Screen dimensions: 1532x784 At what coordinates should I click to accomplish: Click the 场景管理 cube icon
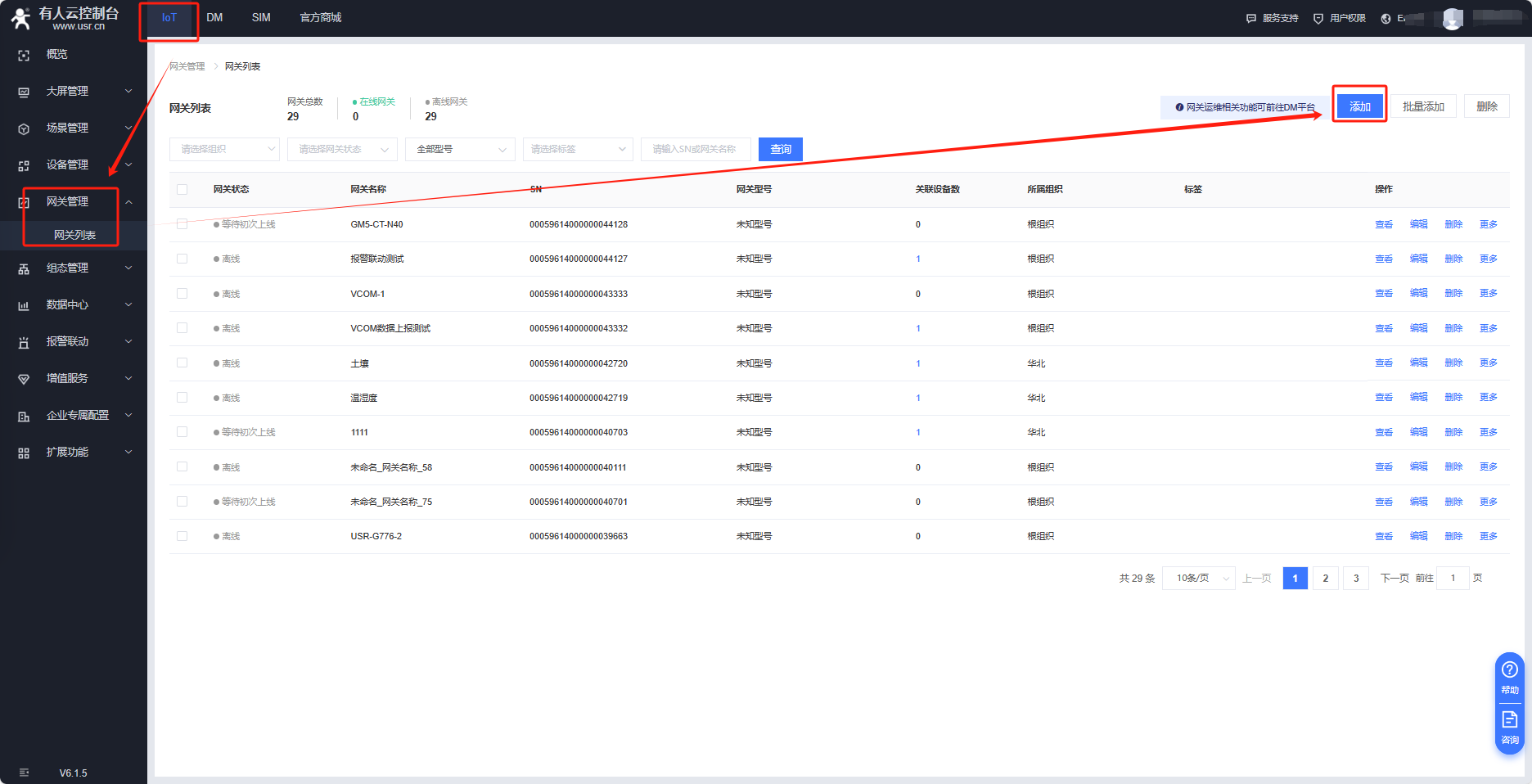coord(24,128)
